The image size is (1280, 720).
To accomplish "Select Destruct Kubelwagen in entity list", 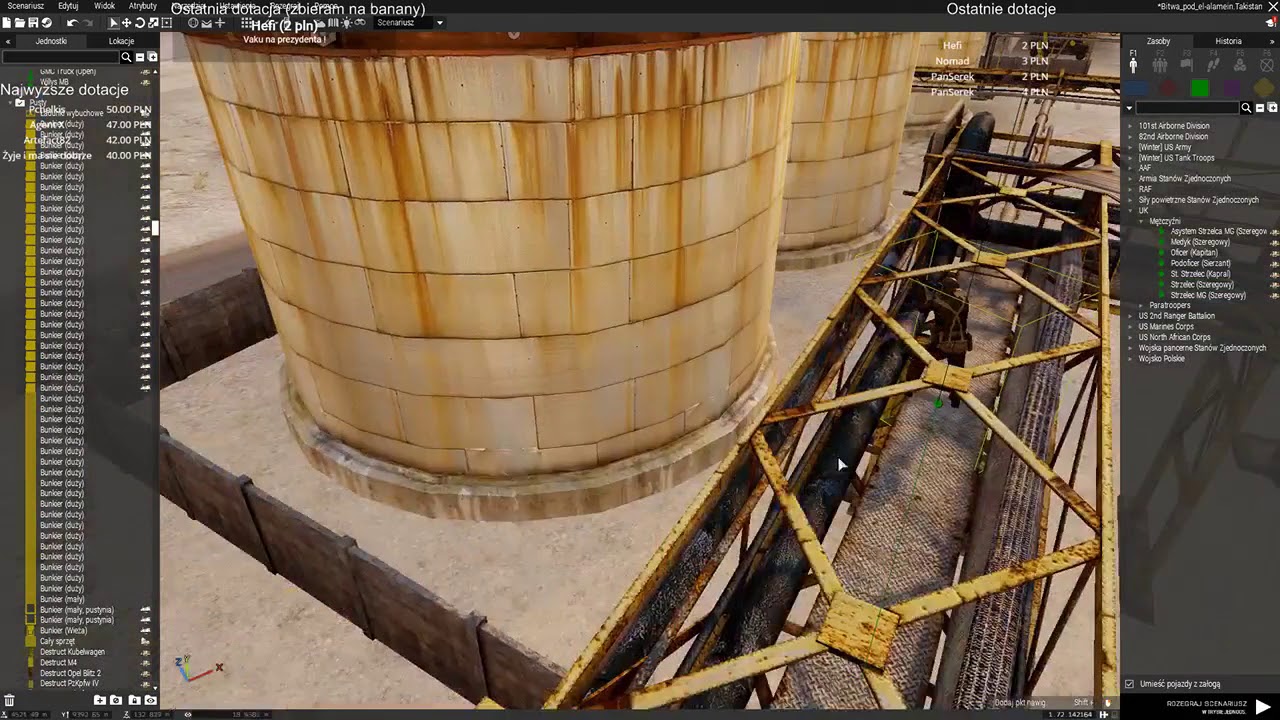I will (72, 652).
